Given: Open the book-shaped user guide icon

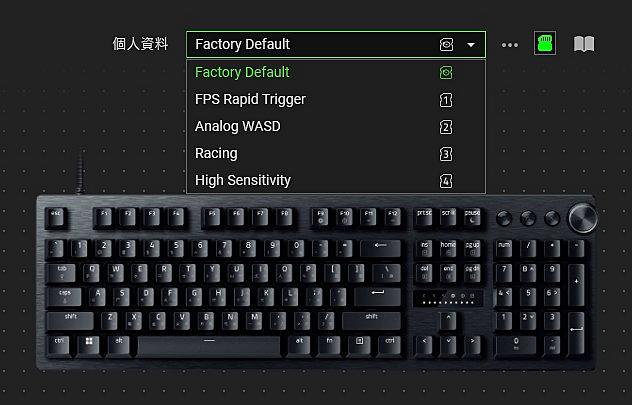Looking at the screenshot, I should coord(584,44).
